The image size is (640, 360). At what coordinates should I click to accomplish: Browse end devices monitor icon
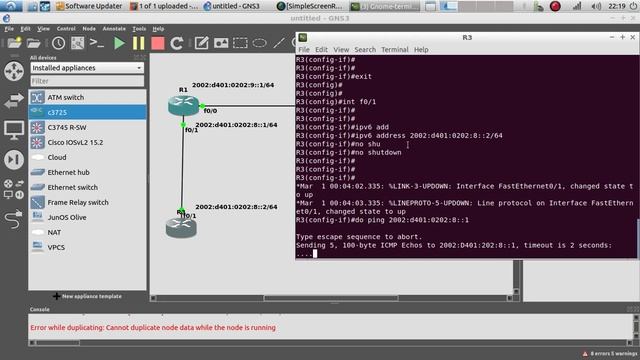(14, 131)
